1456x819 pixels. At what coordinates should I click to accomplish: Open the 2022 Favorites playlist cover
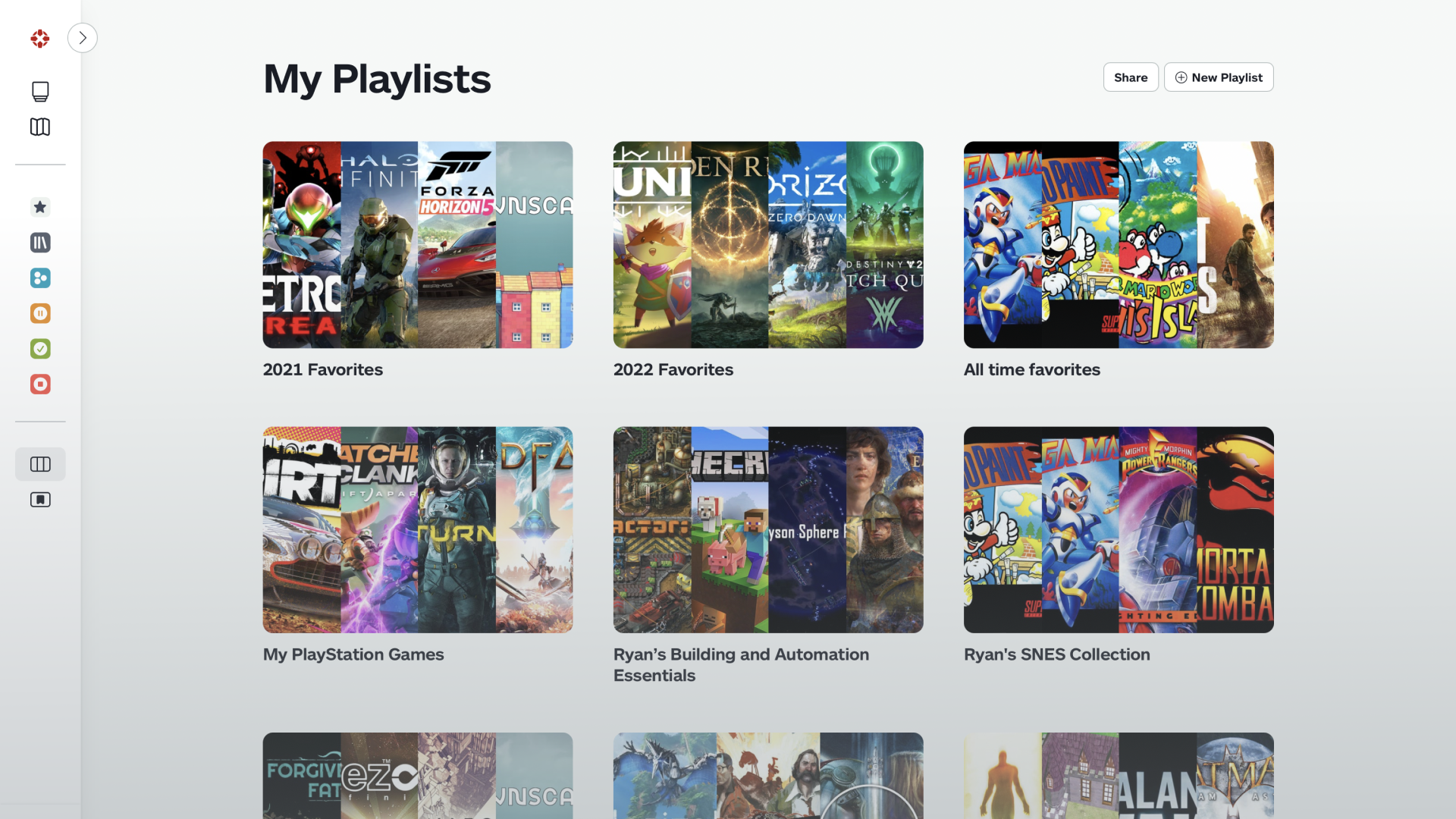click(767, 244)
